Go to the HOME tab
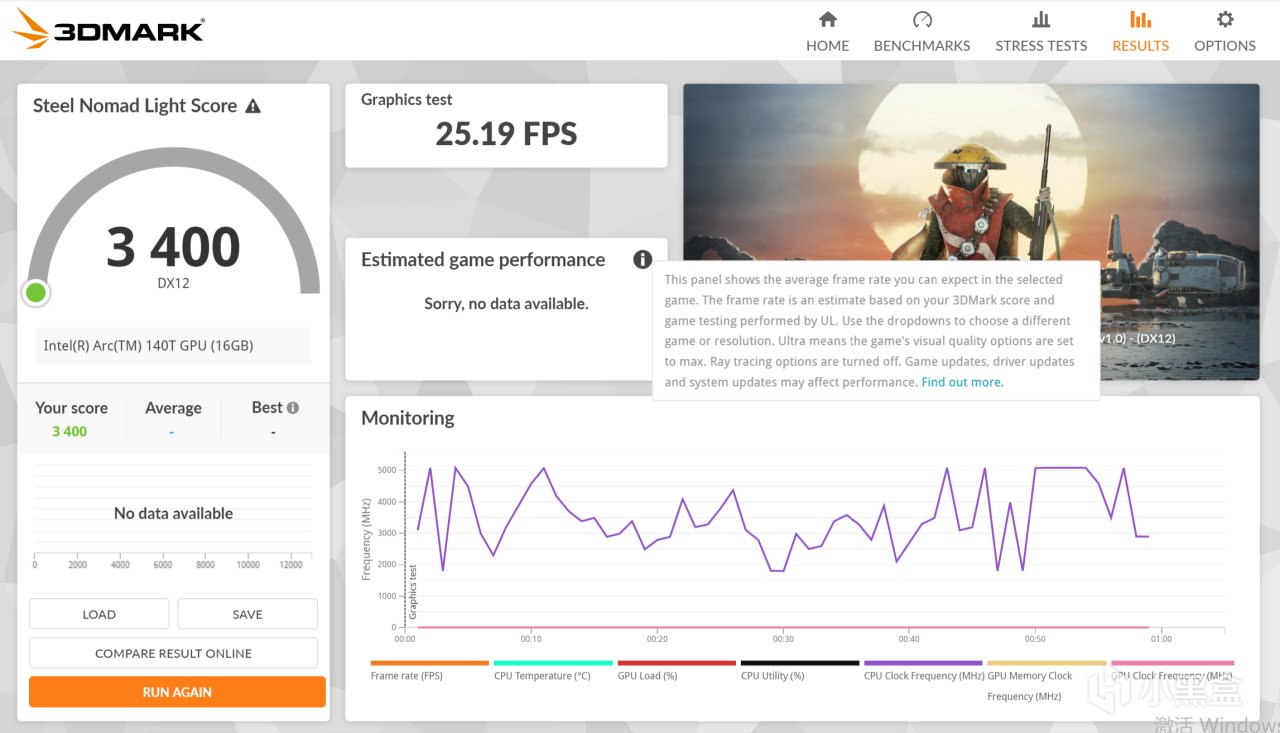Viewport: 1280px width, 733px height. coord(827,31)
